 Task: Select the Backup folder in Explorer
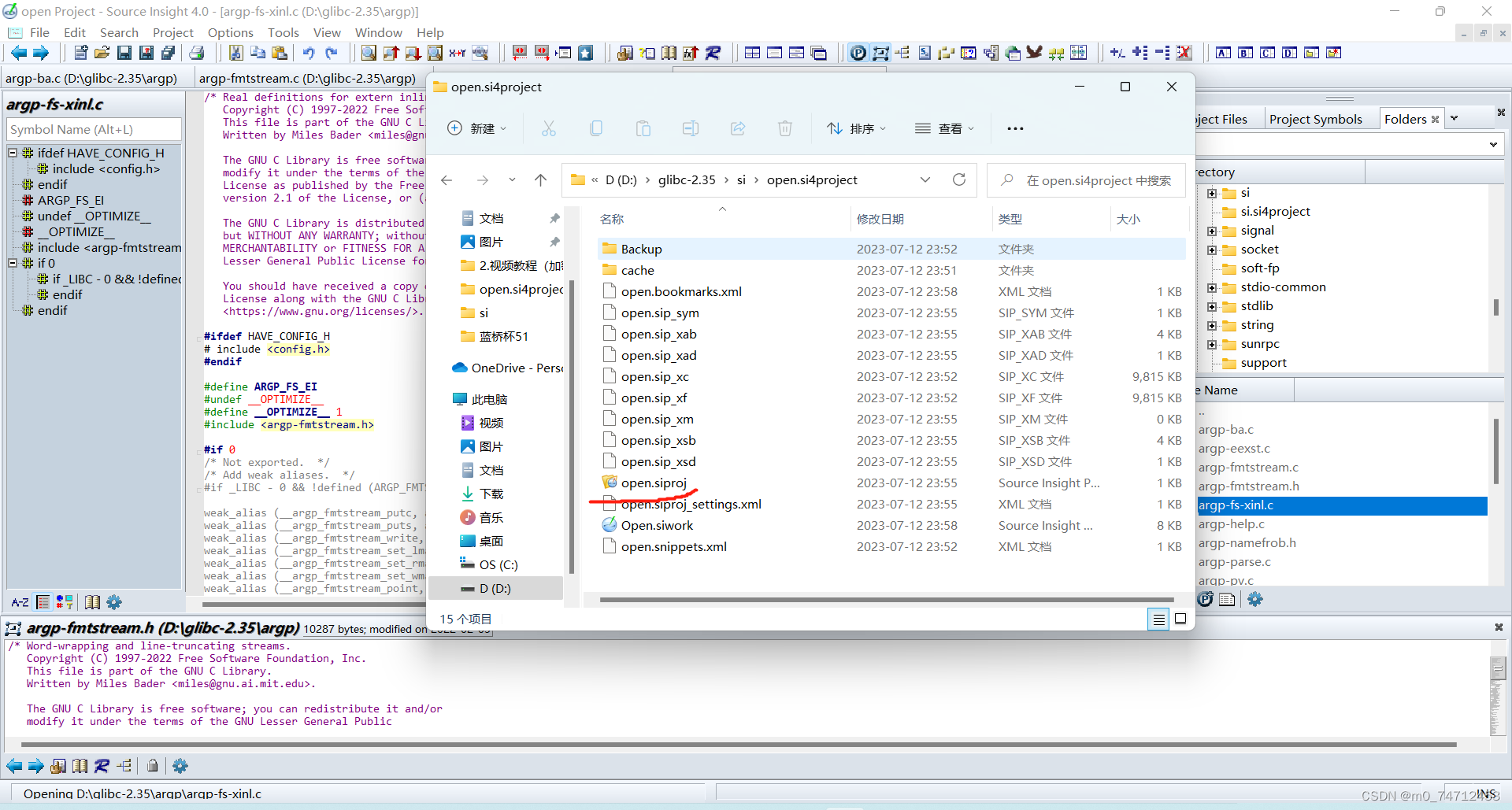coord(641,249)
